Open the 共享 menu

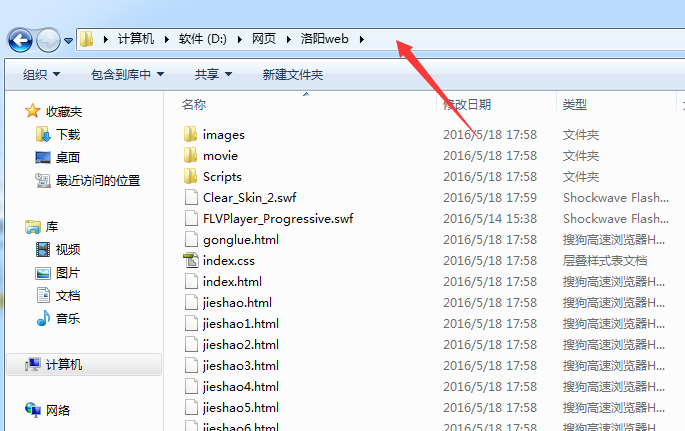[x=213, y=75]
